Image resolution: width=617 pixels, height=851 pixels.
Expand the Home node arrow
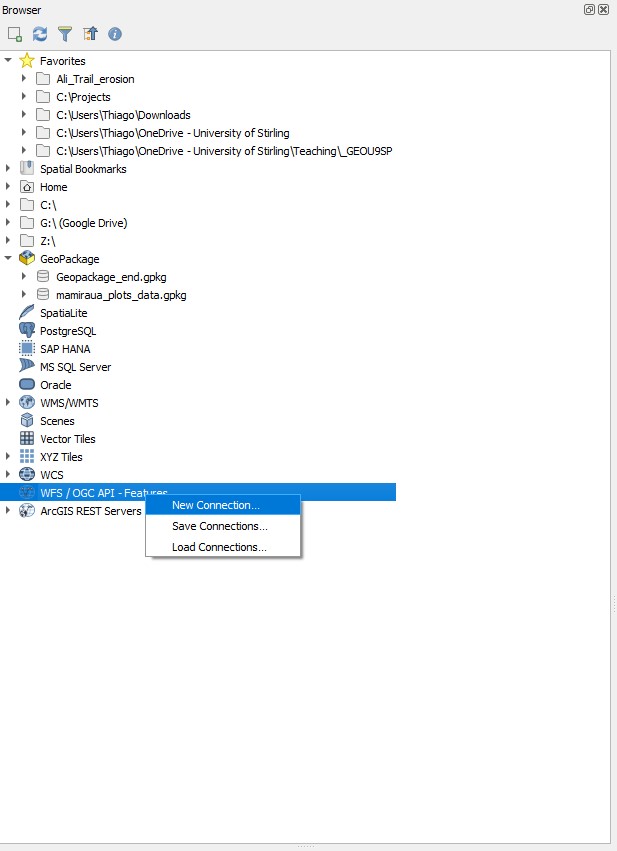[8, 186]
